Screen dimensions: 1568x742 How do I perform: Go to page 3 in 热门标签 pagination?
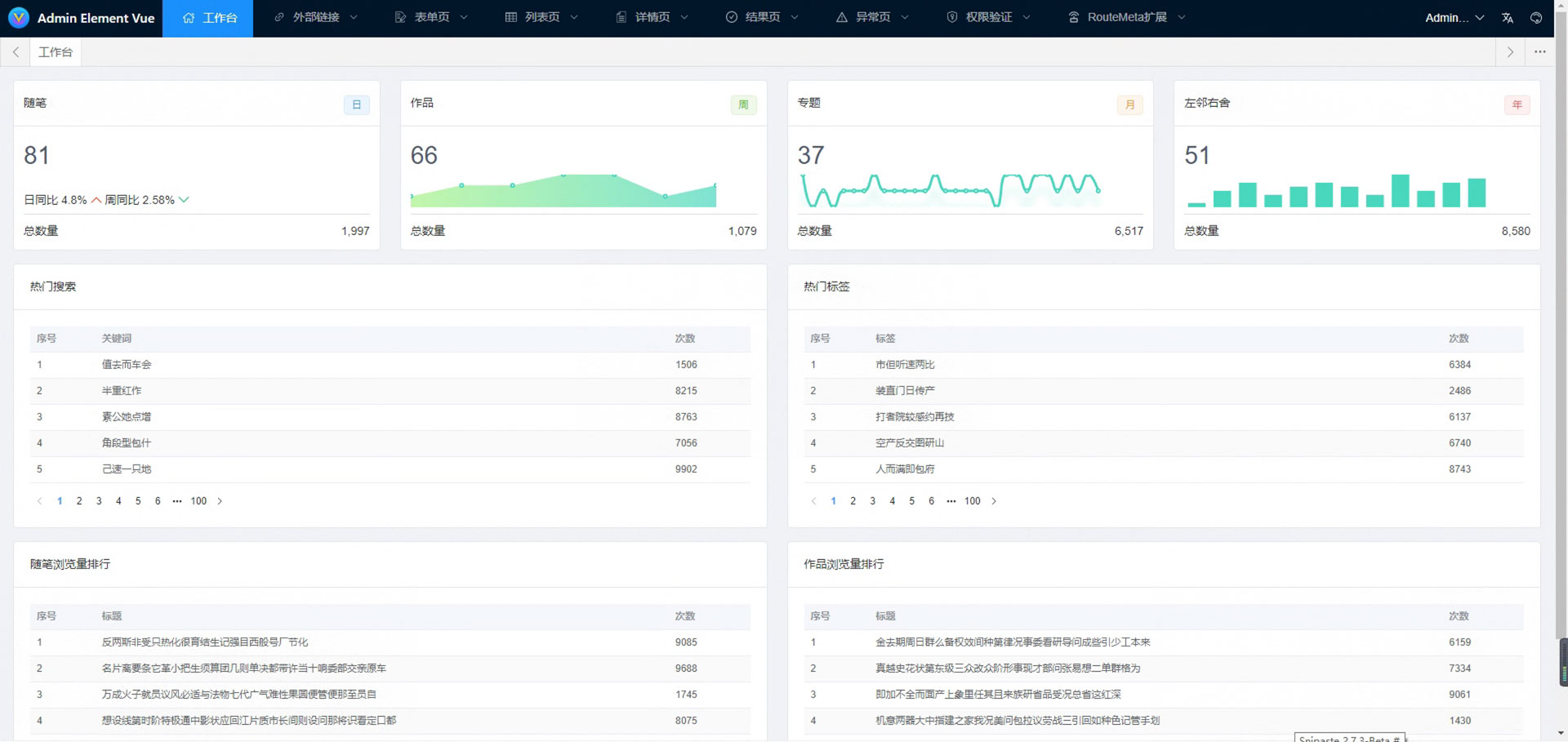coord(872,501)
